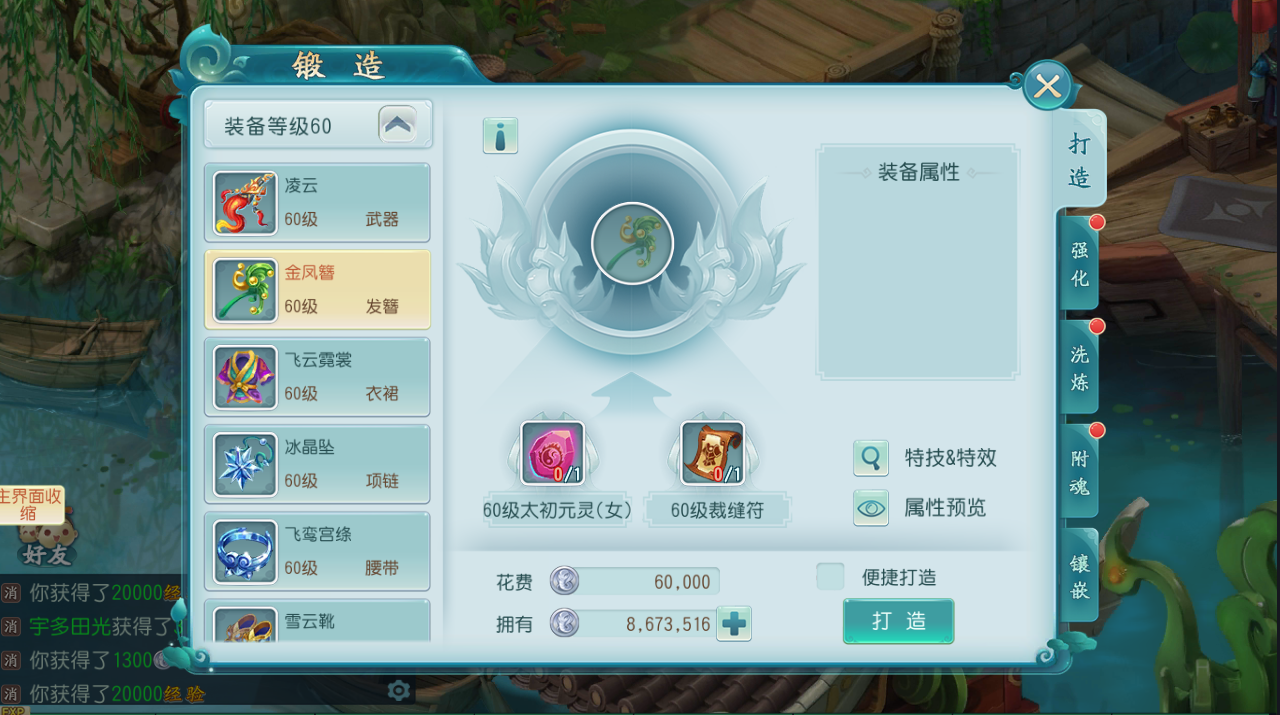Click the 打造 forge button
The image size is (1280, 715).
coord(898,621)
